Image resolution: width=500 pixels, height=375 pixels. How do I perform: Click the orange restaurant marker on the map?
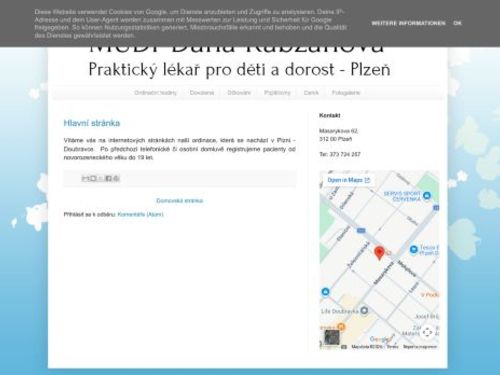point(341,326)
